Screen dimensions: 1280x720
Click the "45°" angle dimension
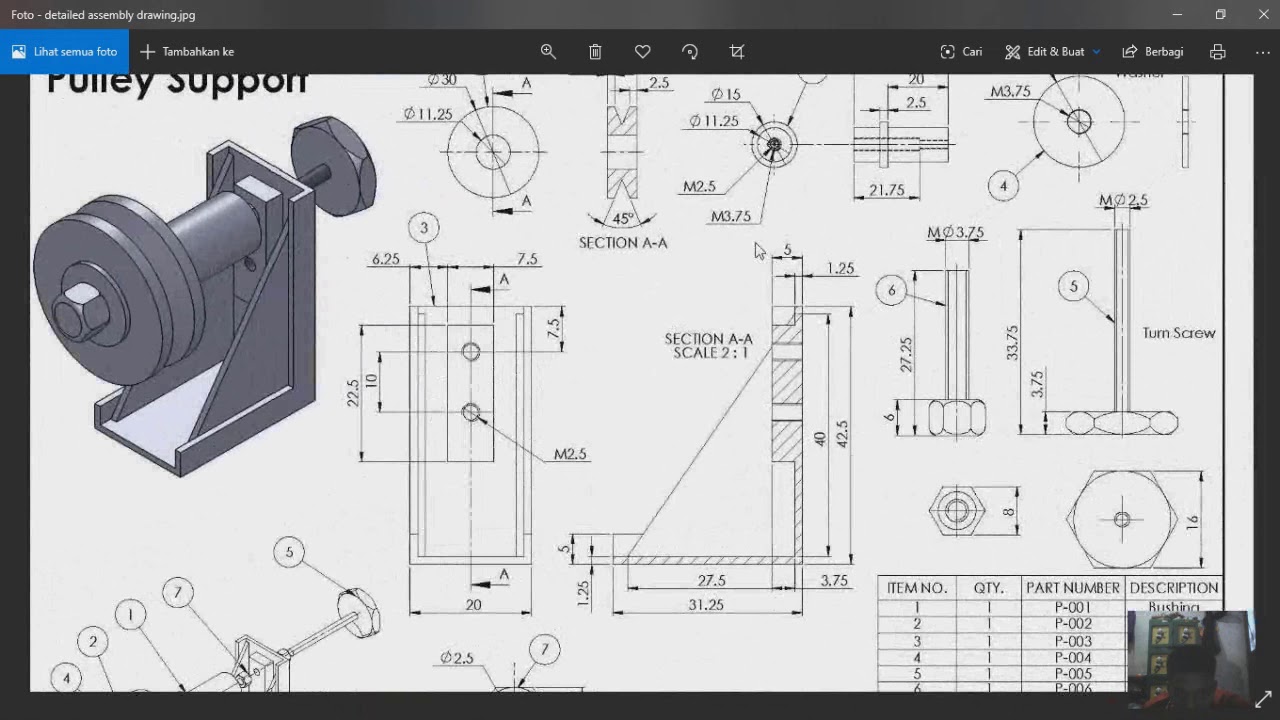coord(623,219)
